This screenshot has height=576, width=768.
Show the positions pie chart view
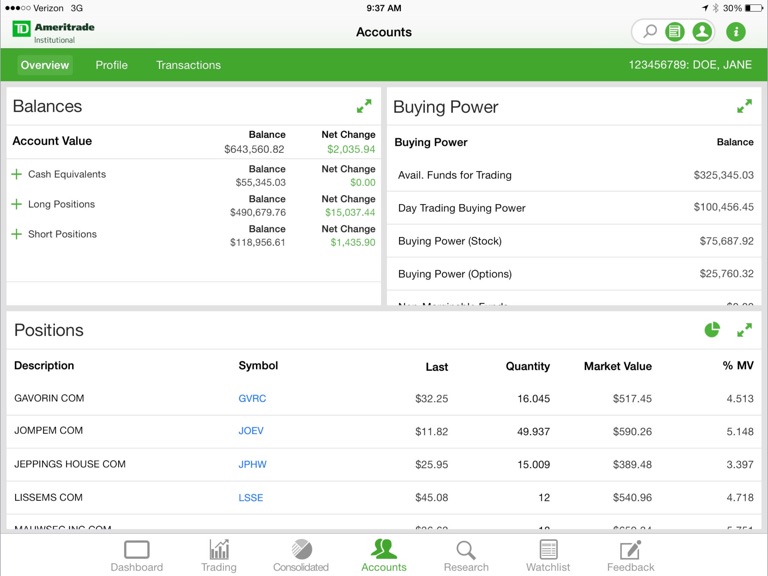coord(712,330)
